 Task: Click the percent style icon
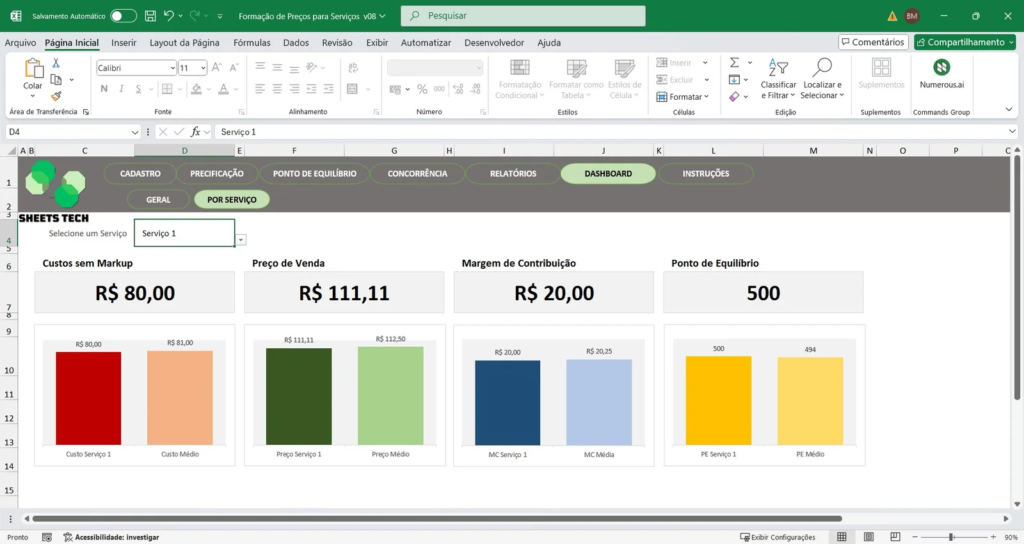pyautogui.click(x=422, y=89)
